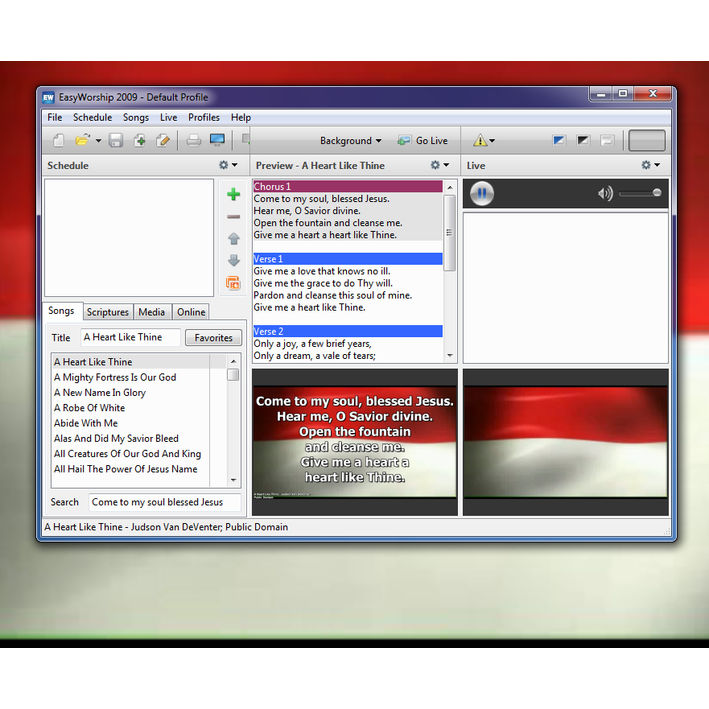Click the EasyWorship EW title bar icon
The width and height of the screenshot is (709, 709).
48,98
